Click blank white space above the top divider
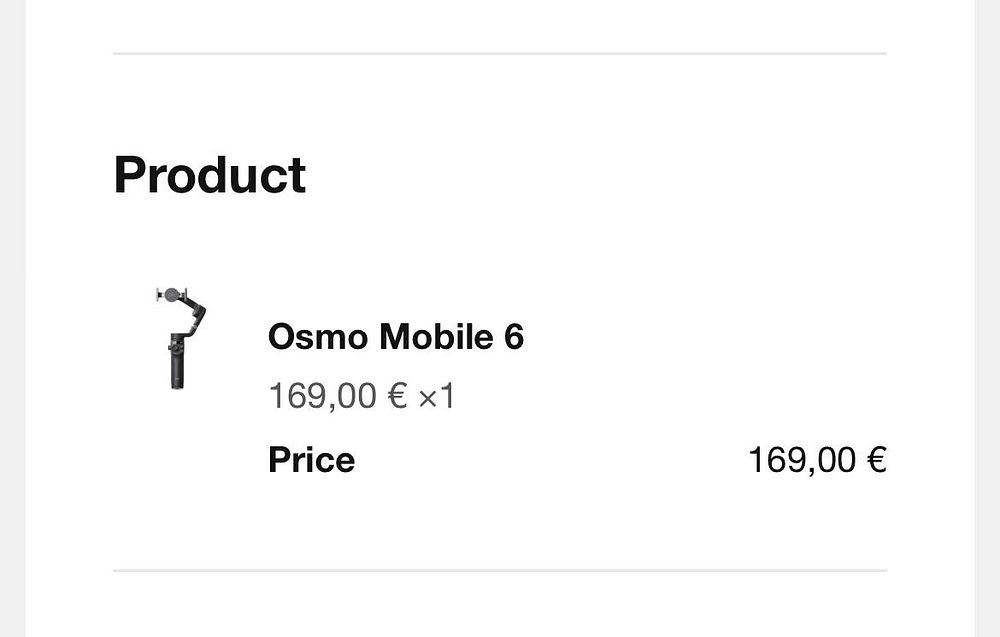1000x637 pixels. (500, 24)
